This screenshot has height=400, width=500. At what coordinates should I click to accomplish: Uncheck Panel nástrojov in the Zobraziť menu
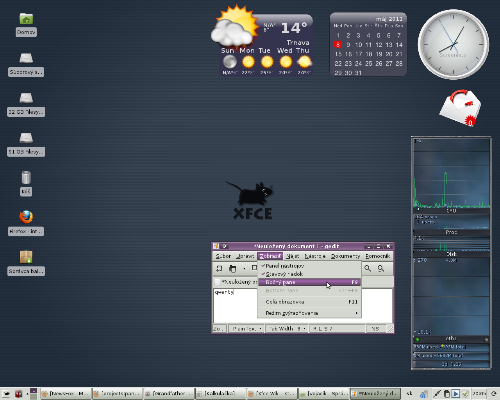309,266
